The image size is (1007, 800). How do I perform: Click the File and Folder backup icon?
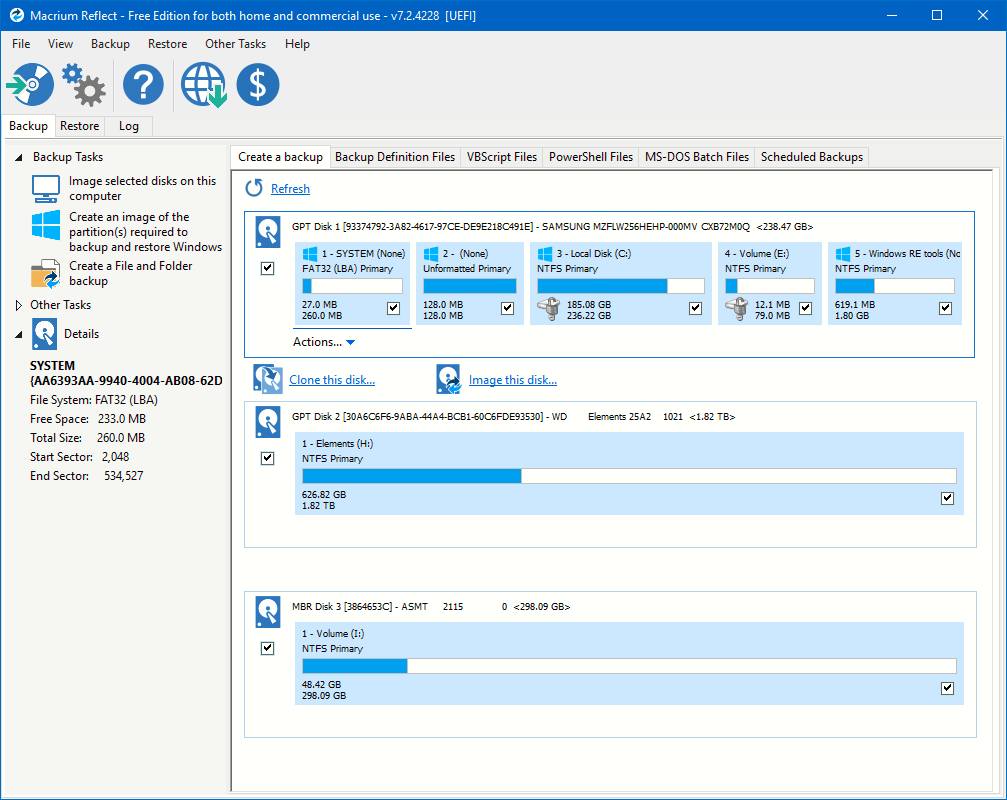46,274
